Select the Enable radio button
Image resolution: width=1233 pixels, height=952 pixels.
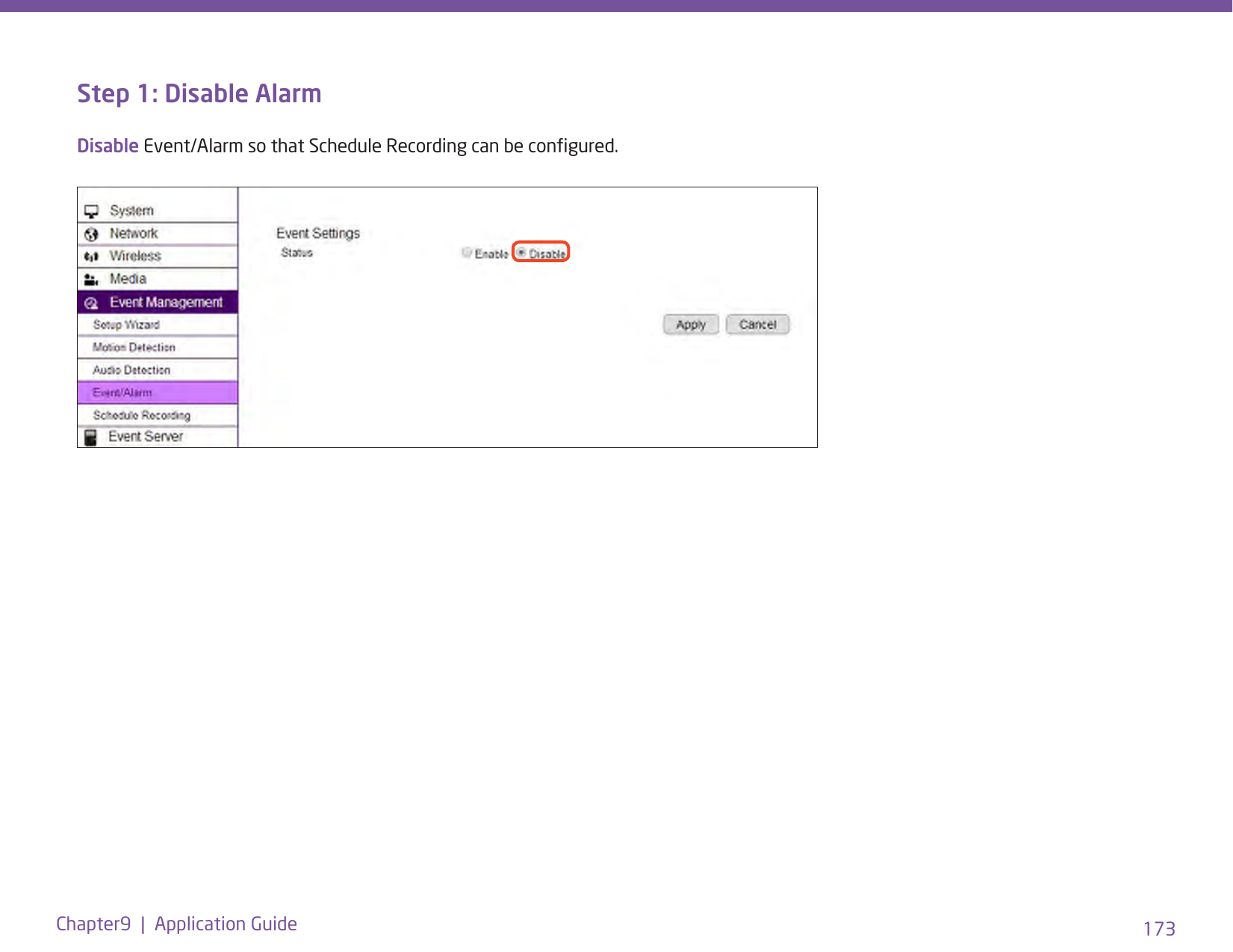click(467, 253)
